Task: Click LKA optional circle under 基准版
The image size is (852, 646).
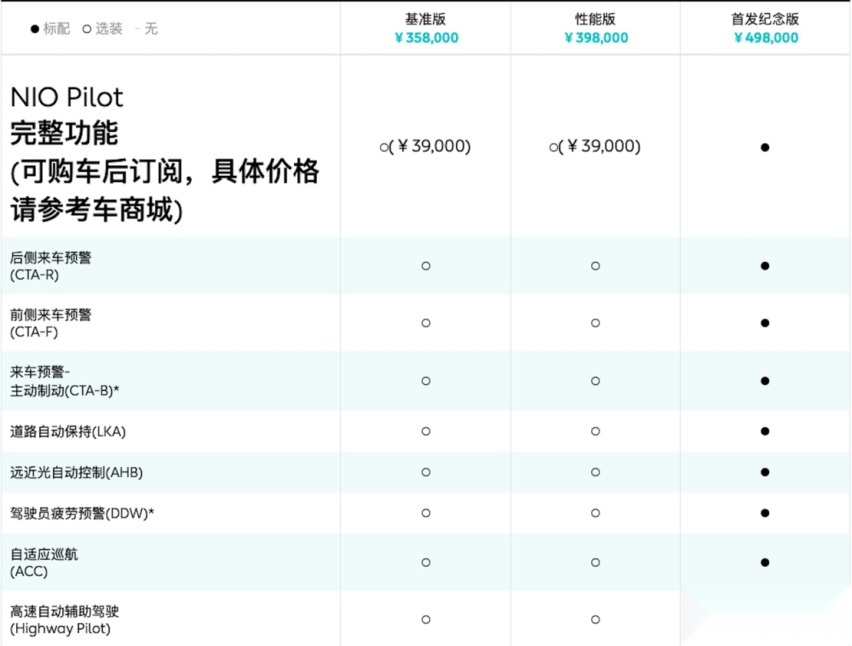Action: click(426, 431)
